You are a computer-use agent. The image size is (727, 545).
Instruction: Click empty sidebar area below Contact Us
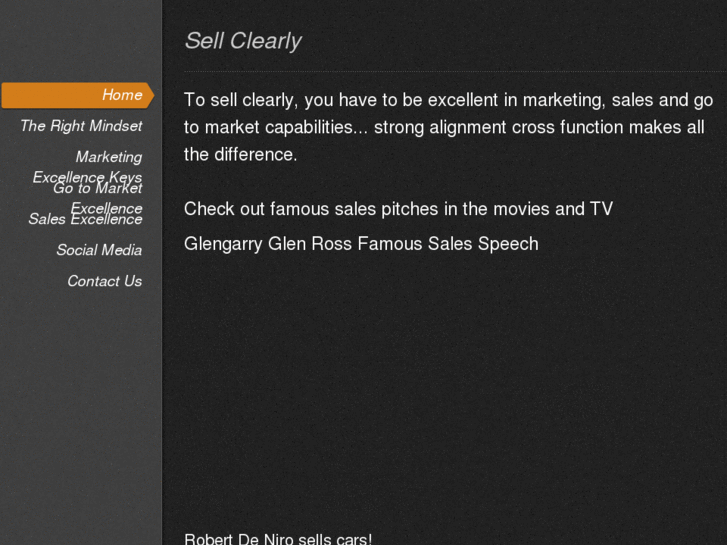[80, 420]
